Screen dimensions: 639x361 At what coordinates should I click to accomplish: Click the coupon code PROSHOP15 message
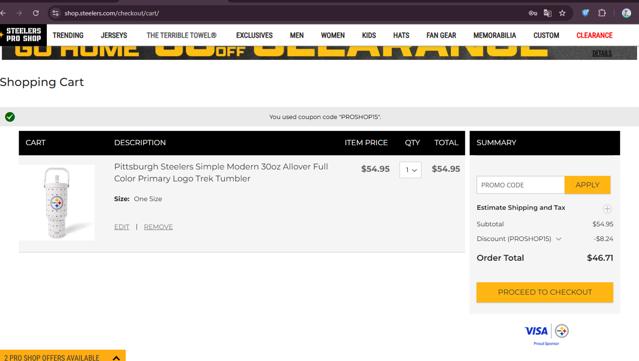point(325,117)
